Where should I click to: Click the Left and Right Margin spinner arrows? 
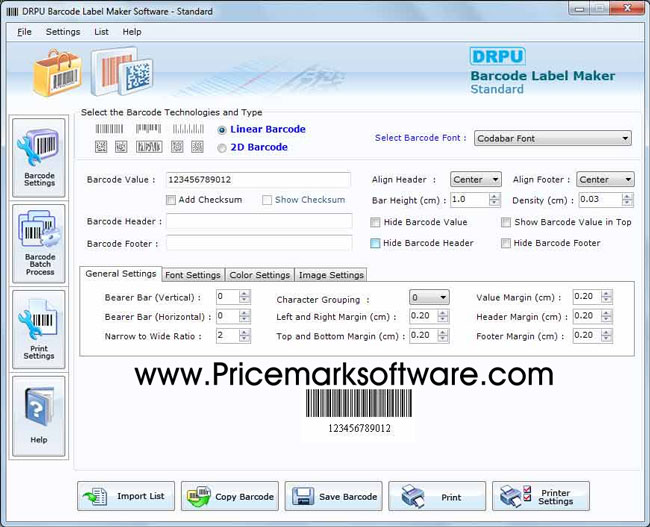tap(443, 316)
